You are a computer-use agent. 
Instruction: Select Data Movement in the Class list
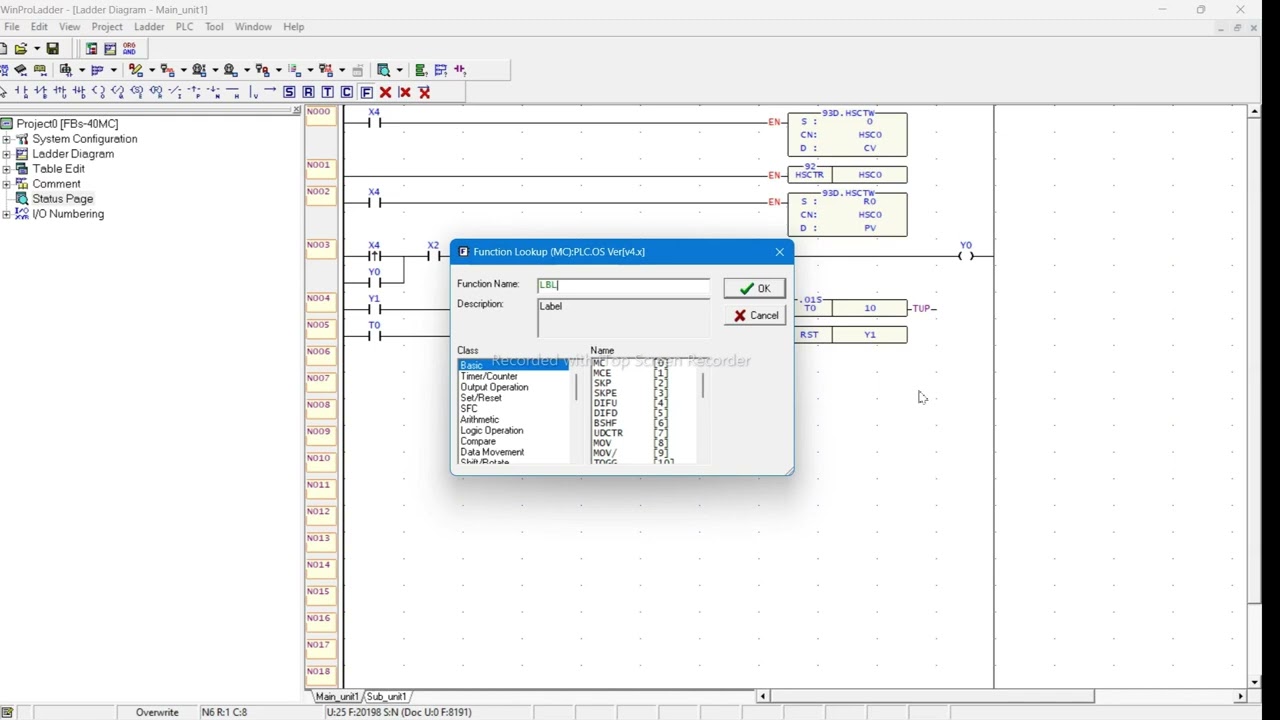coord(492,452)
